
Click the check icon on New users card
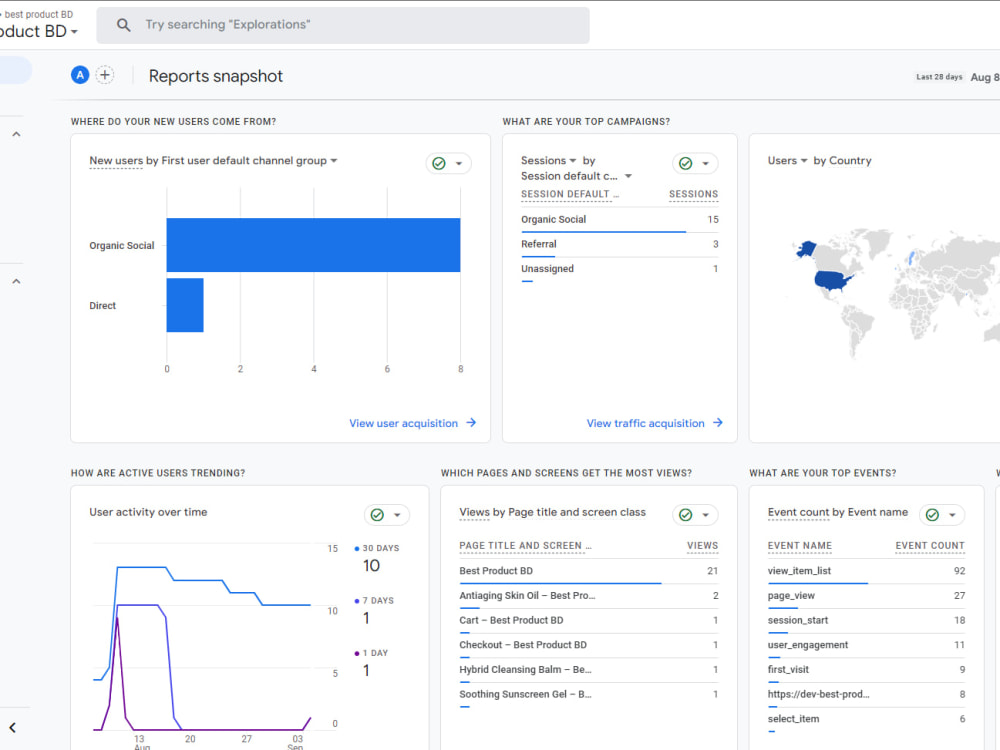coord(439,163)
